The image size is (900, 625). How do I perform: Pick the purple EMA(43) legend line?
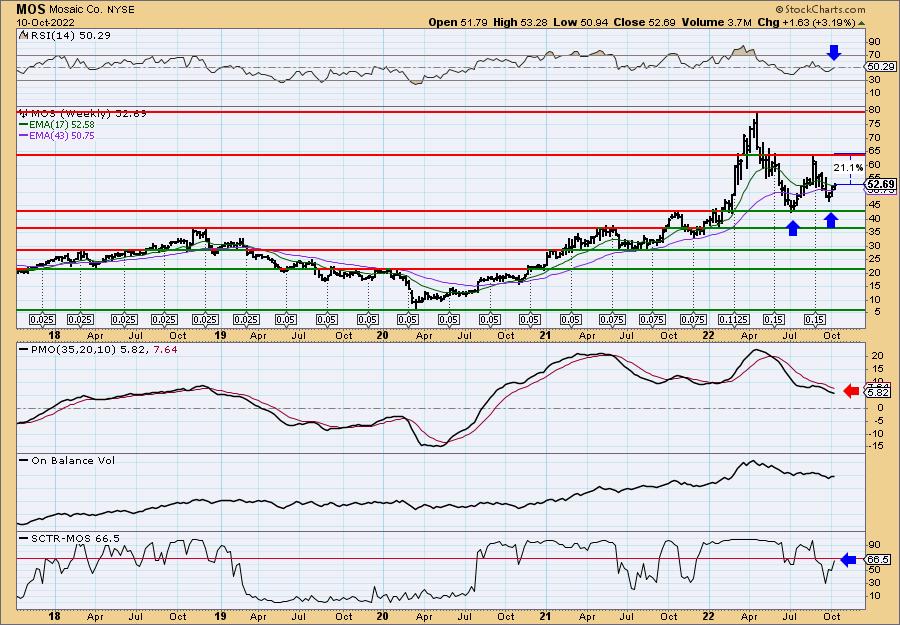(x=57, y=135)
